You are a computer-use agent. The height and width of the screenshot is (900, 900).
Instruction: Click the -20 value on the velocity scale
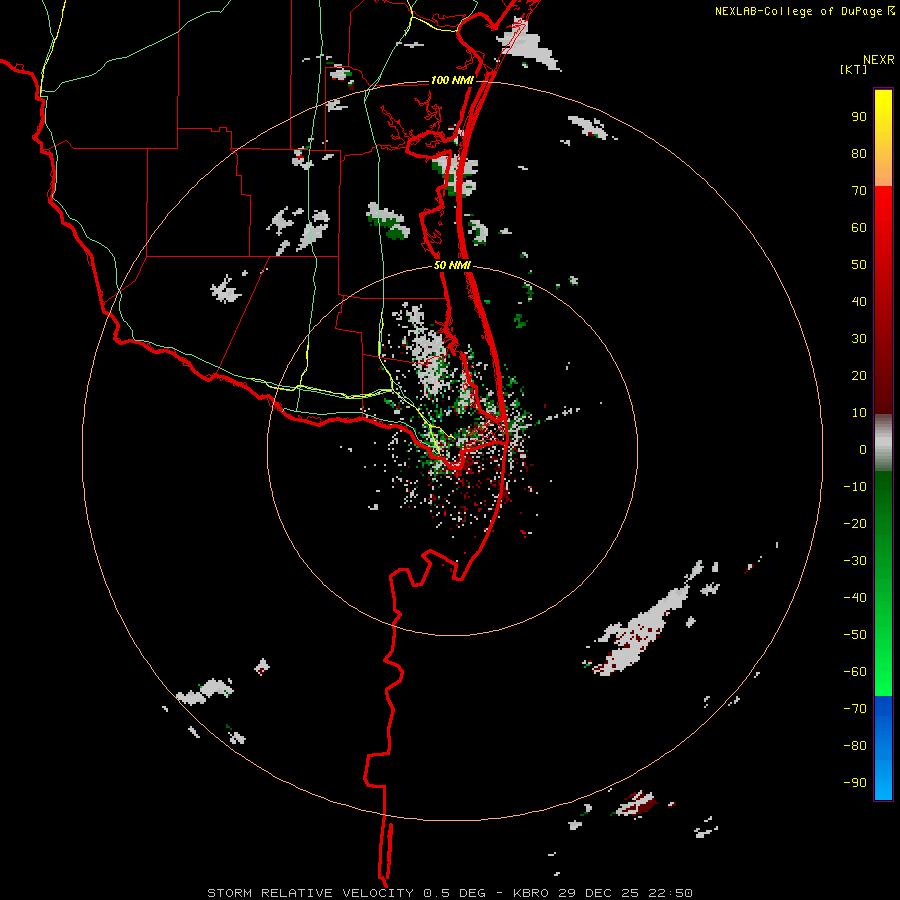(855, 524)
